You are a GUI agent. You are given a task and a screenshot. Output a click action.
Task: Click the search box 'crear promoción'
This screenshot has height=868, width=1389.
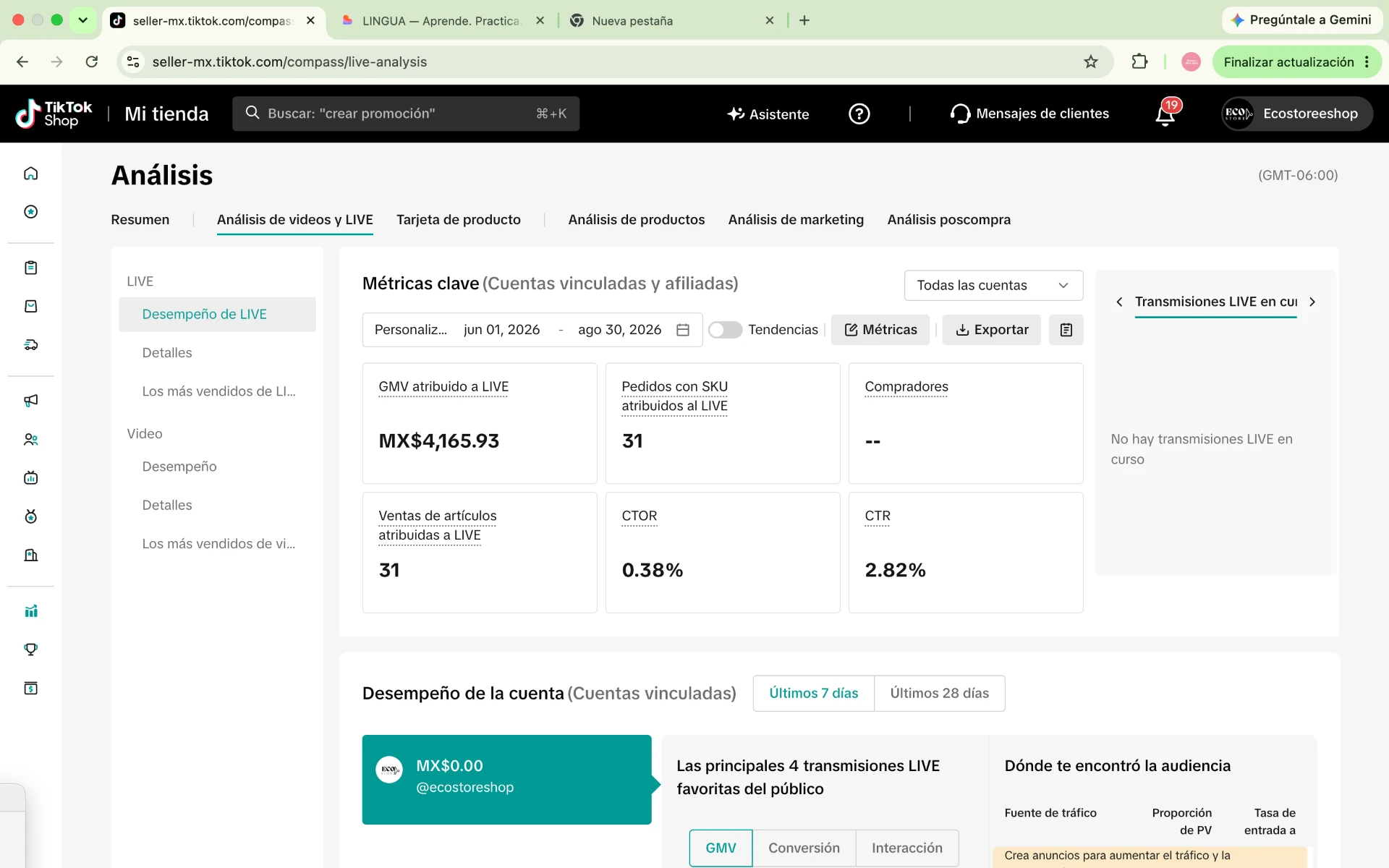click(406, 114)
